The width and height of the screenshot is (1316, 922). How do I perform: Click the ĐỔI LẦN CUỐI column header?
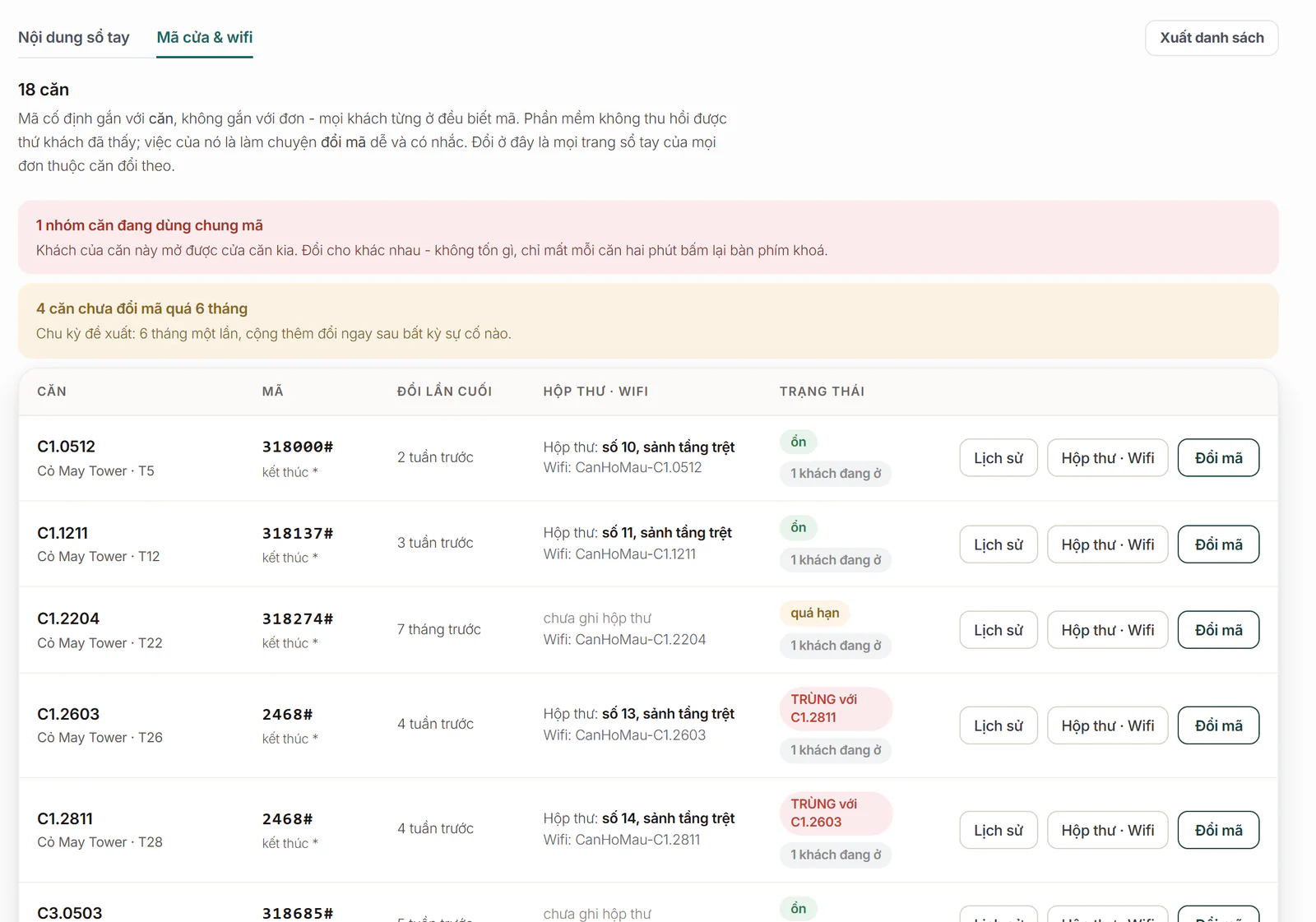point(444,392)
